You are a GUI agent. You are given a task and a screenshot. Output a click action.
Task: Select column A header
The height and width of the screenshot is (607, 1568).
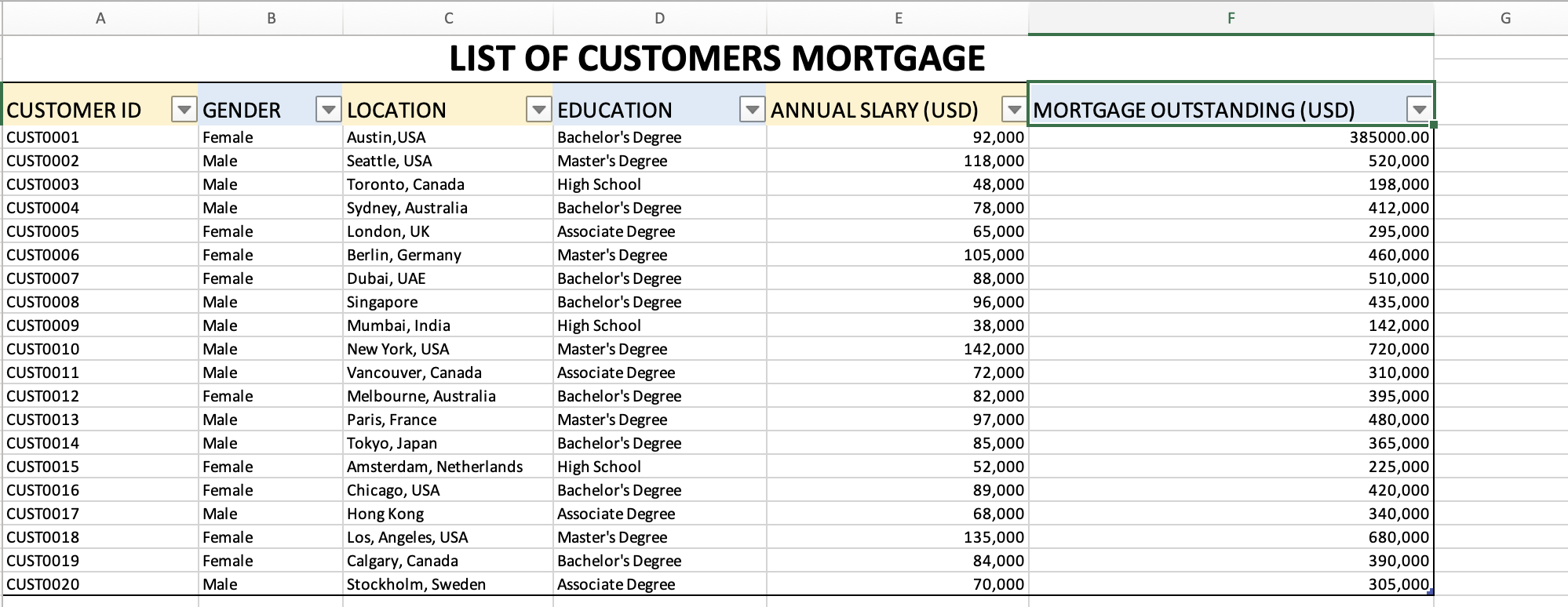click(x=100, y=18)
